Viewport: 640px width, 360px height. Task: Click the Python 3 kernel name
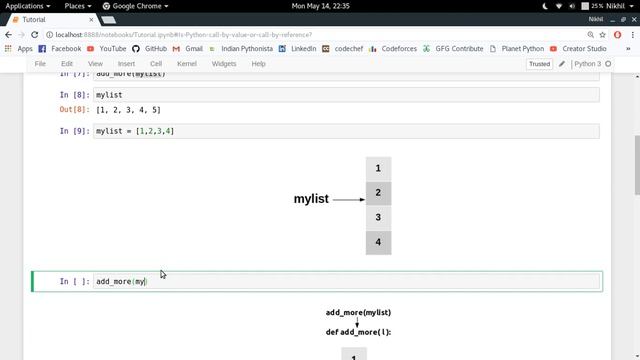(587, 64)
